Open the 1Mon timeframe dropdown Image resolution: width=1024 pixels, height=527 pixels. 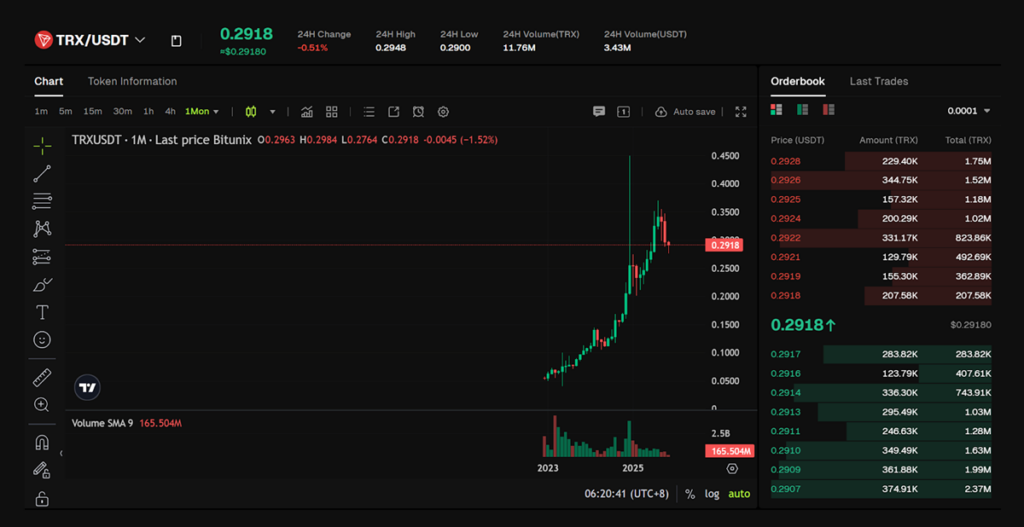(x=202, y=112)
